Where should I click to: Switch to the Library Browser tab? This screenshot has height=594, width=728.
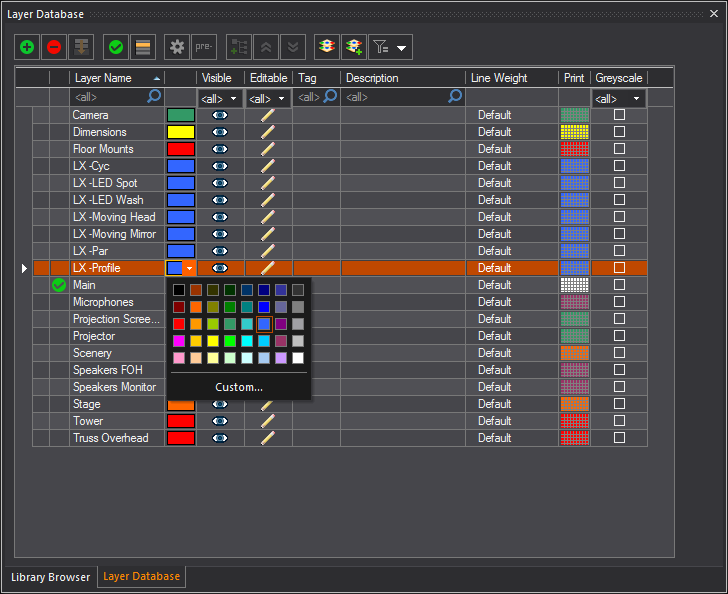pyautogui.click(x=48, y=577)
